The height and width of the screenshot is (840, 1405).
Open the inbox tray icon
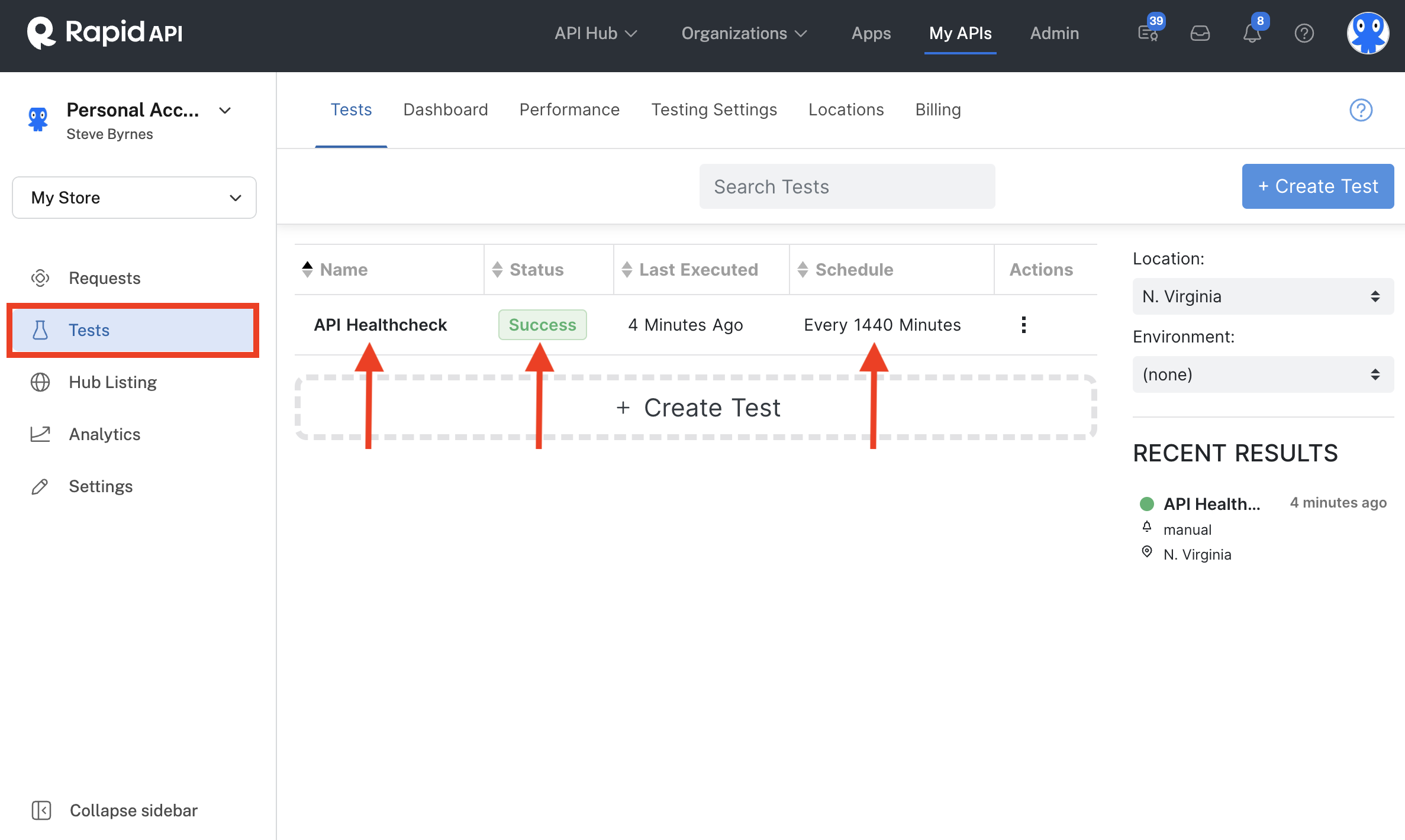(1200, 33)
